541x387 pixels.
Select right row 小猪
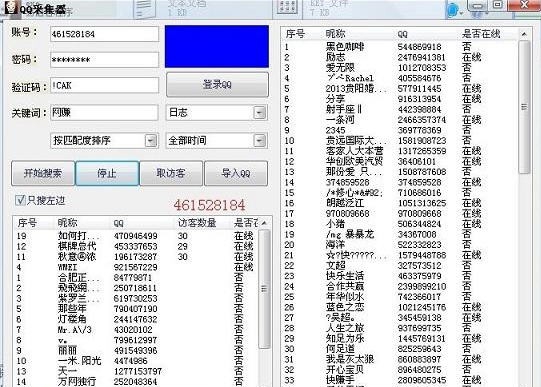click(x=400, y=224)
